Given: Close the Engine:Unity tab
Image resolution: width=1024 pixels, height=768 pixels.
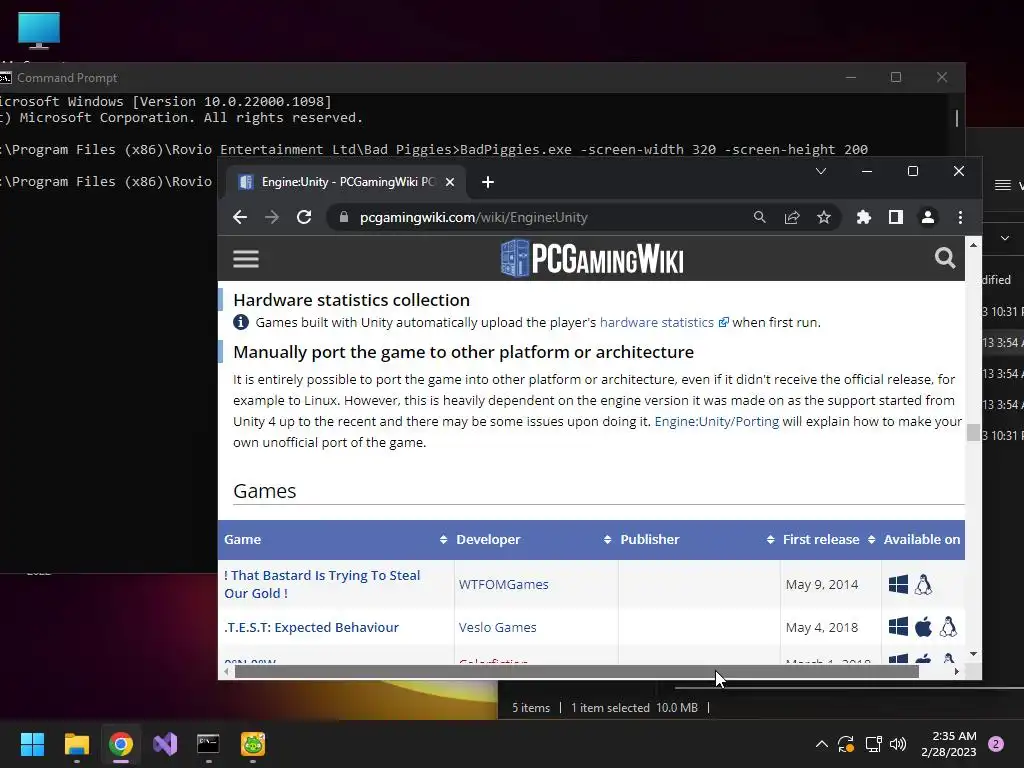Looking at the screenshot, I should point(449,182).
